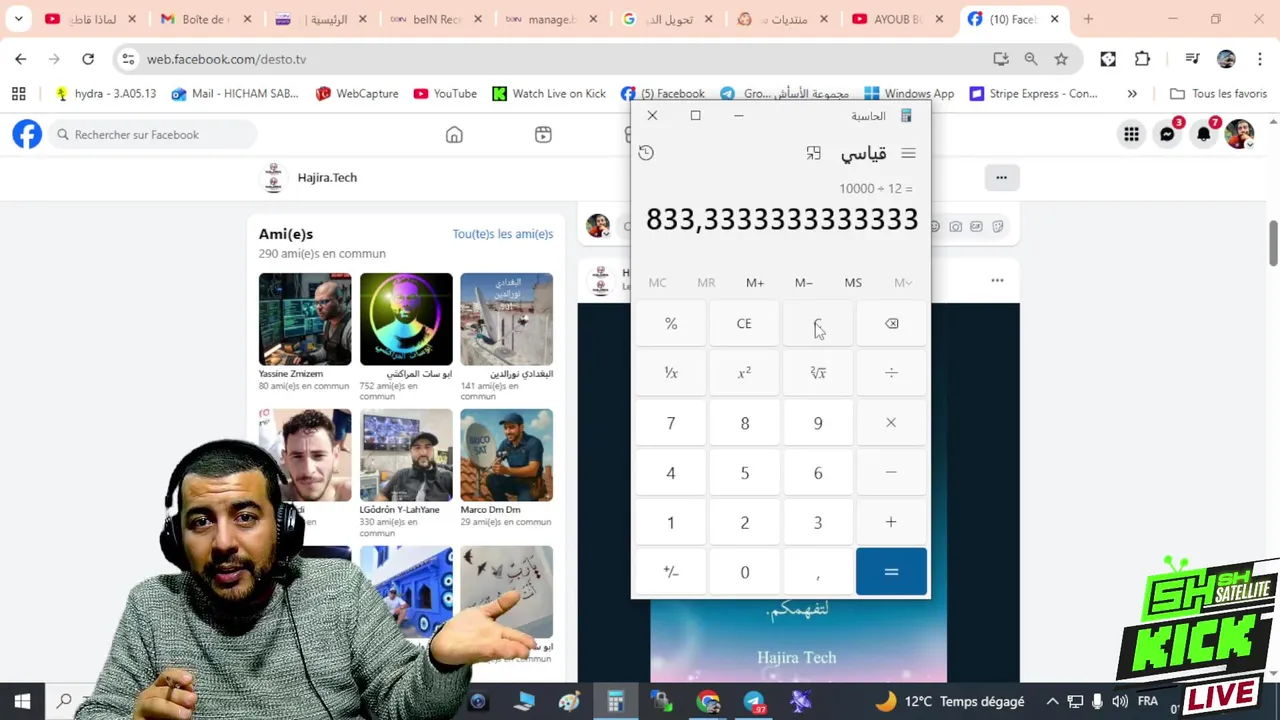The height and width of the screenshot is (720, 1280).
Task: Open Tous les favoris folder
Action: click(x=1218, y=93)
